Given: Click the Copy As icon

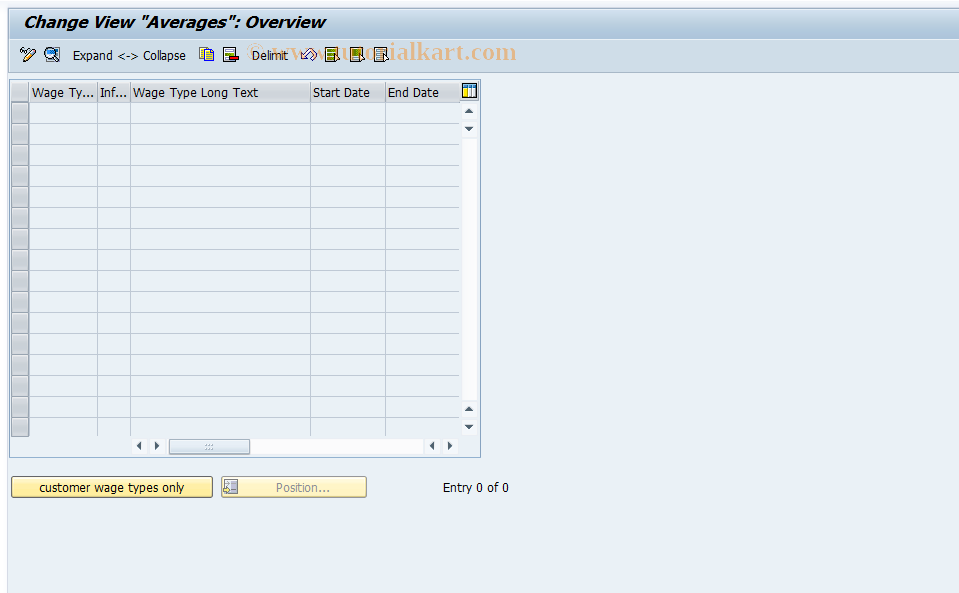Looking at the screenshot, I should coord(207,55).
